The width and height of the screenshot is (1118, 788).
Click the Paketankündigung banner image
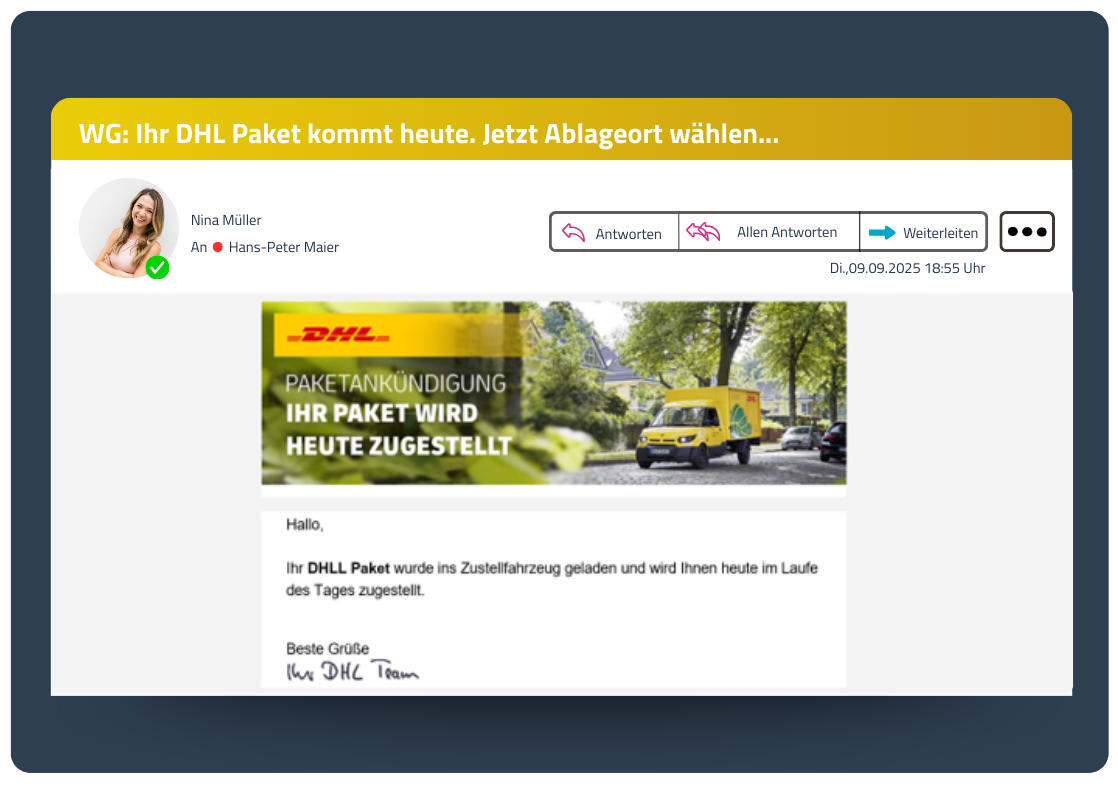pos(553,393)
